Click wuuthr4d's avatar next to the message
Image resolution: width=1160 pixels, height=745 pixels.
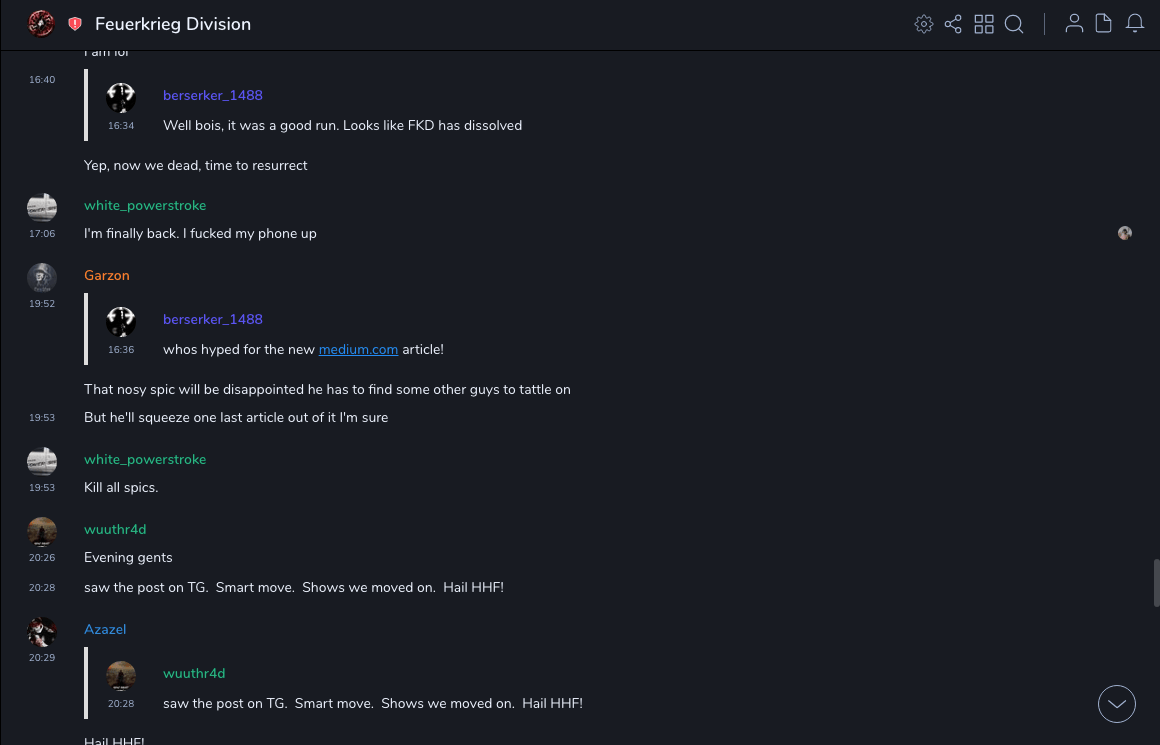click(x=42, y=531)
